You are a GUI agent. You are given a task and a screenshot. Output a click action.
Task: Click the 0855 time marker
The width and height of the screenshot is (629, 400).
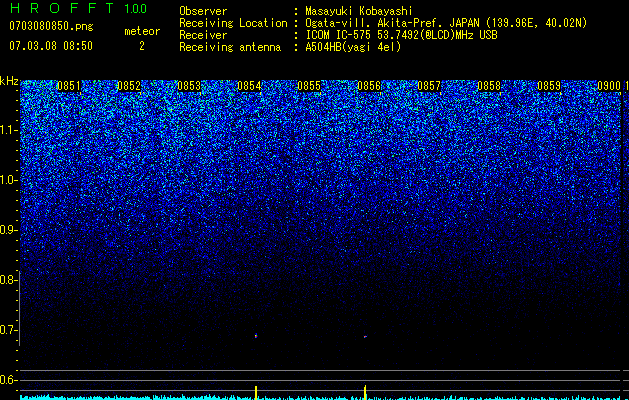(309, 86)
